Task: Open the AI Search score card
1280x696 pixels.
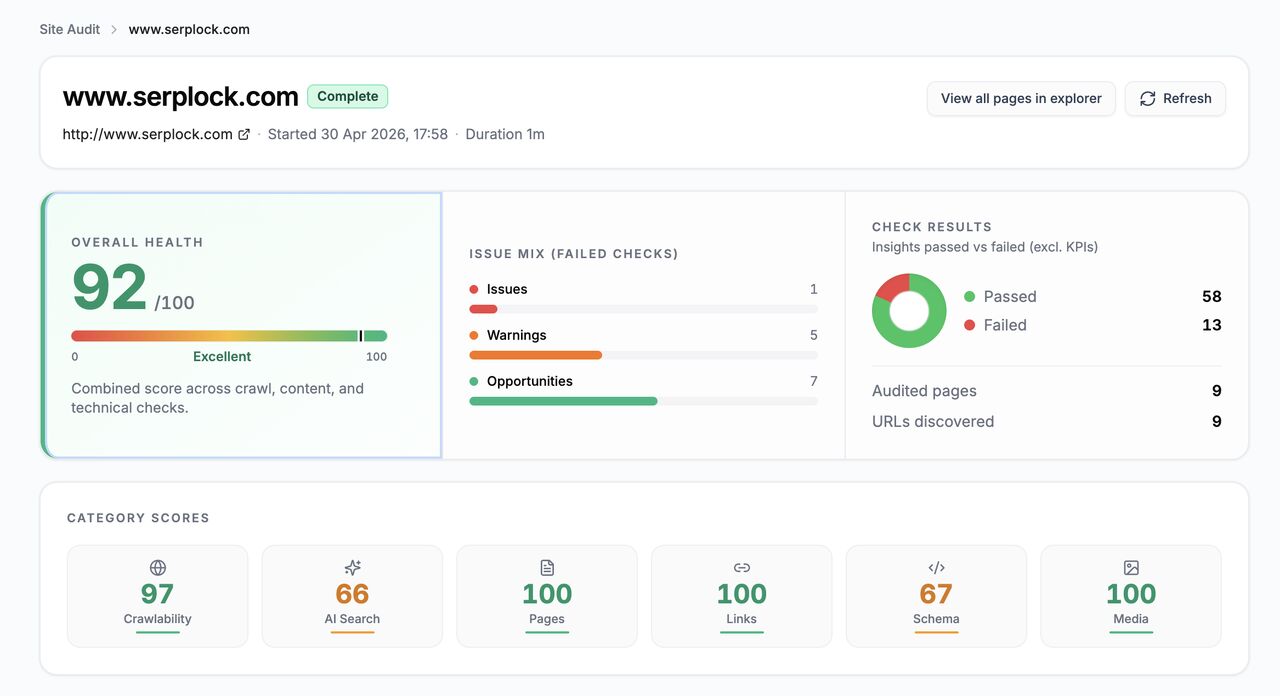Action: point(352,596)
